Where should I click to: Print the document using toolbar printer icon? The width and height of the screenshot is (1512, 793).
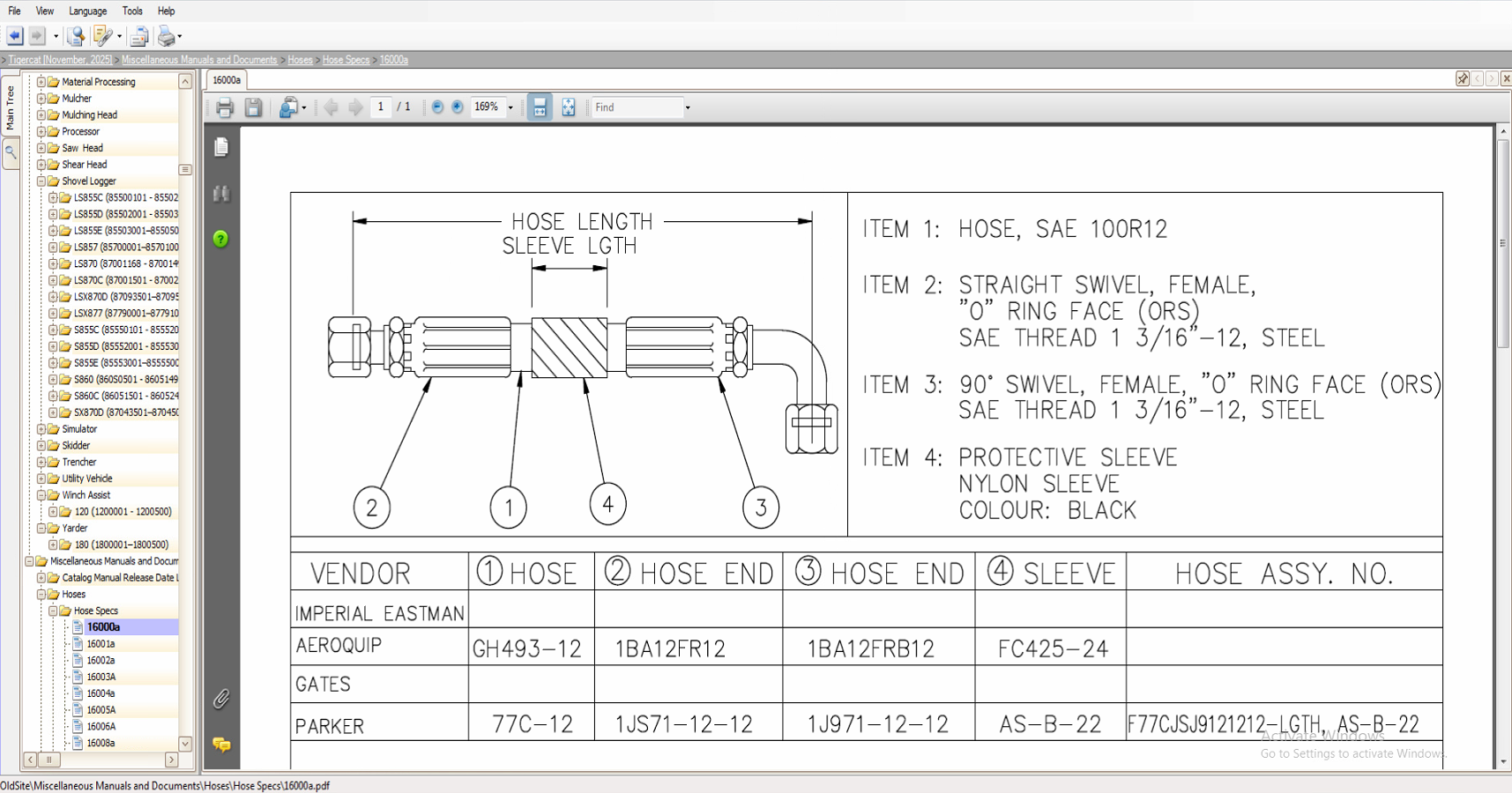pyautogui.click(x=225, y=107)
